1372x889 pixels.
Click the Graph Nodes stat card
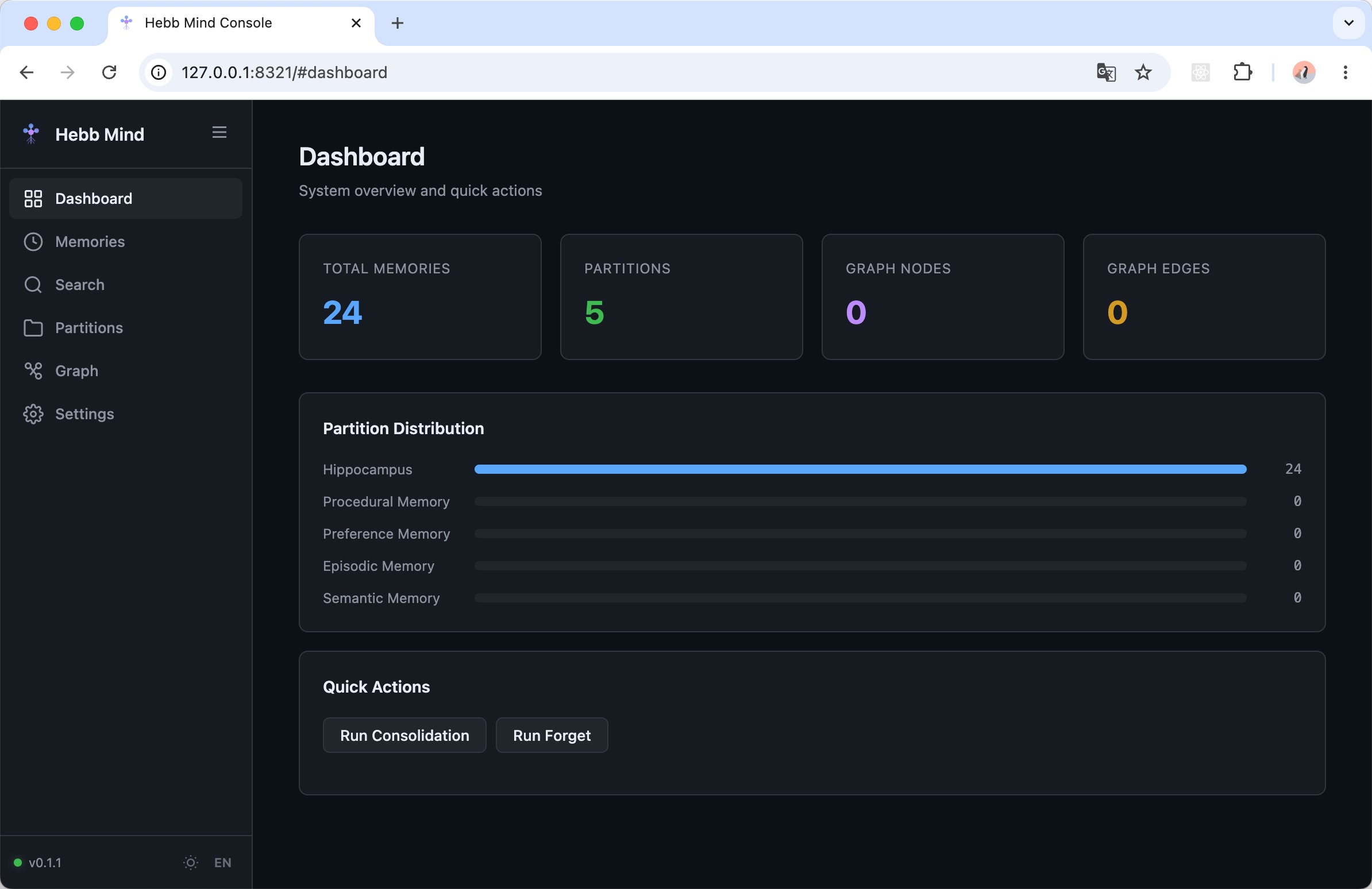click(942, 297)
